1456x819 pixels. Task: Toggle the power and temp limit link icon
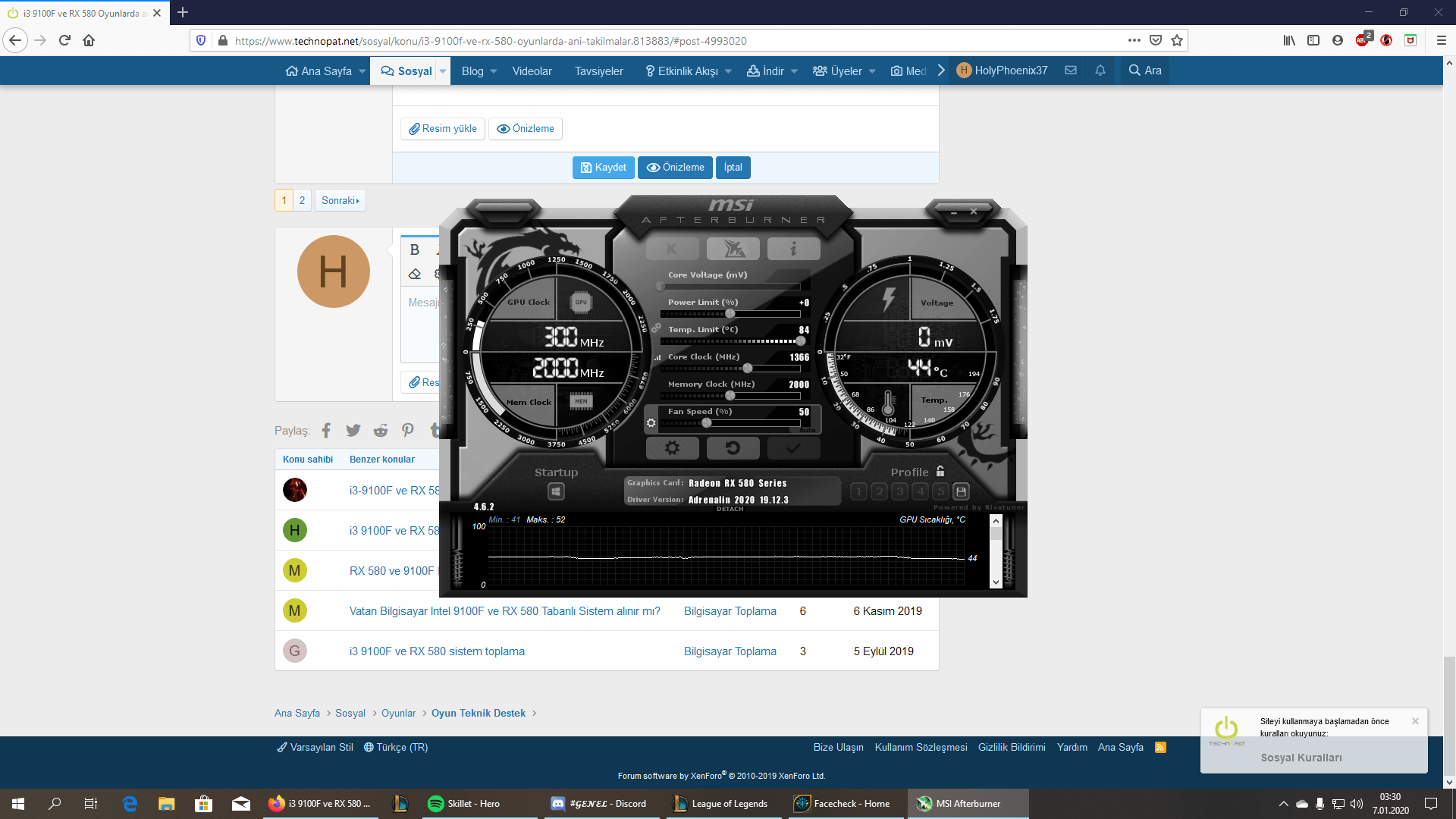[x=656, y=328]
